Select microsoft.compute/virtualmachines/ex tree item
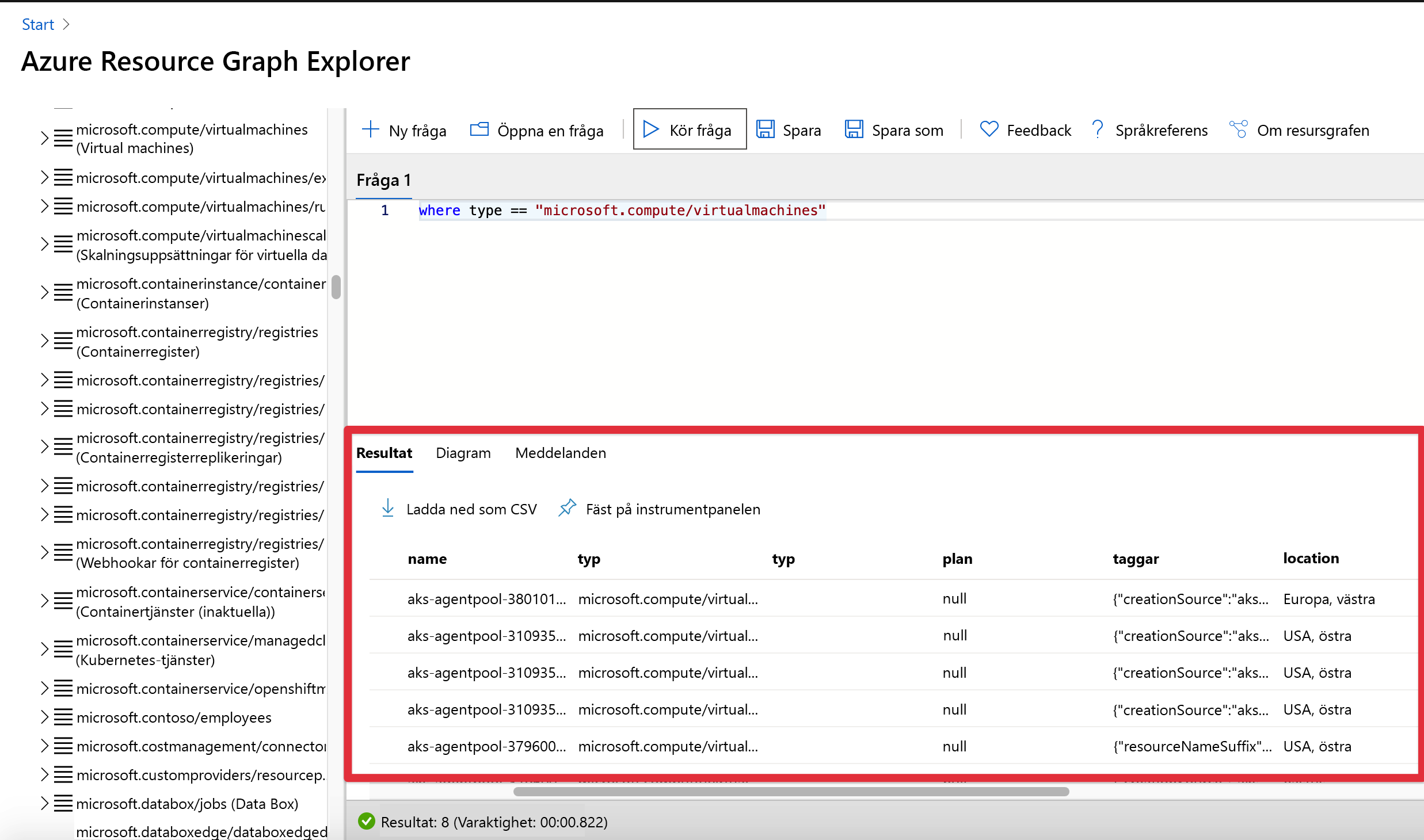 [201, 178]
